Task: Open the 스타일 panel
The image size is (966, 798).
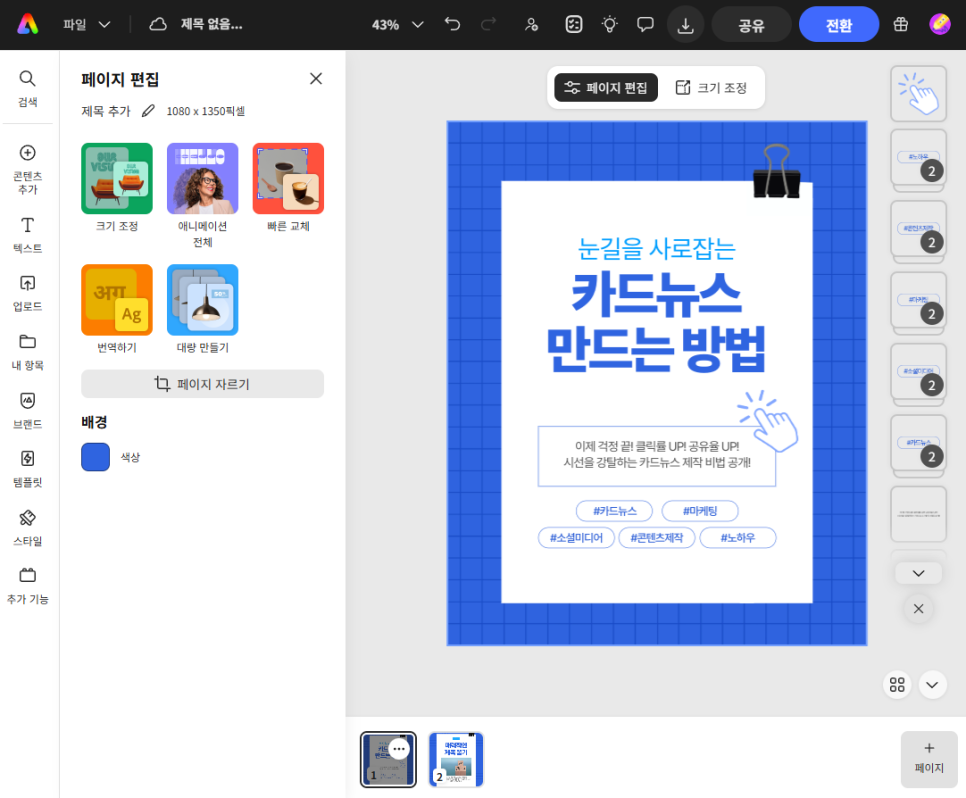Action: (x=28, y=527)
